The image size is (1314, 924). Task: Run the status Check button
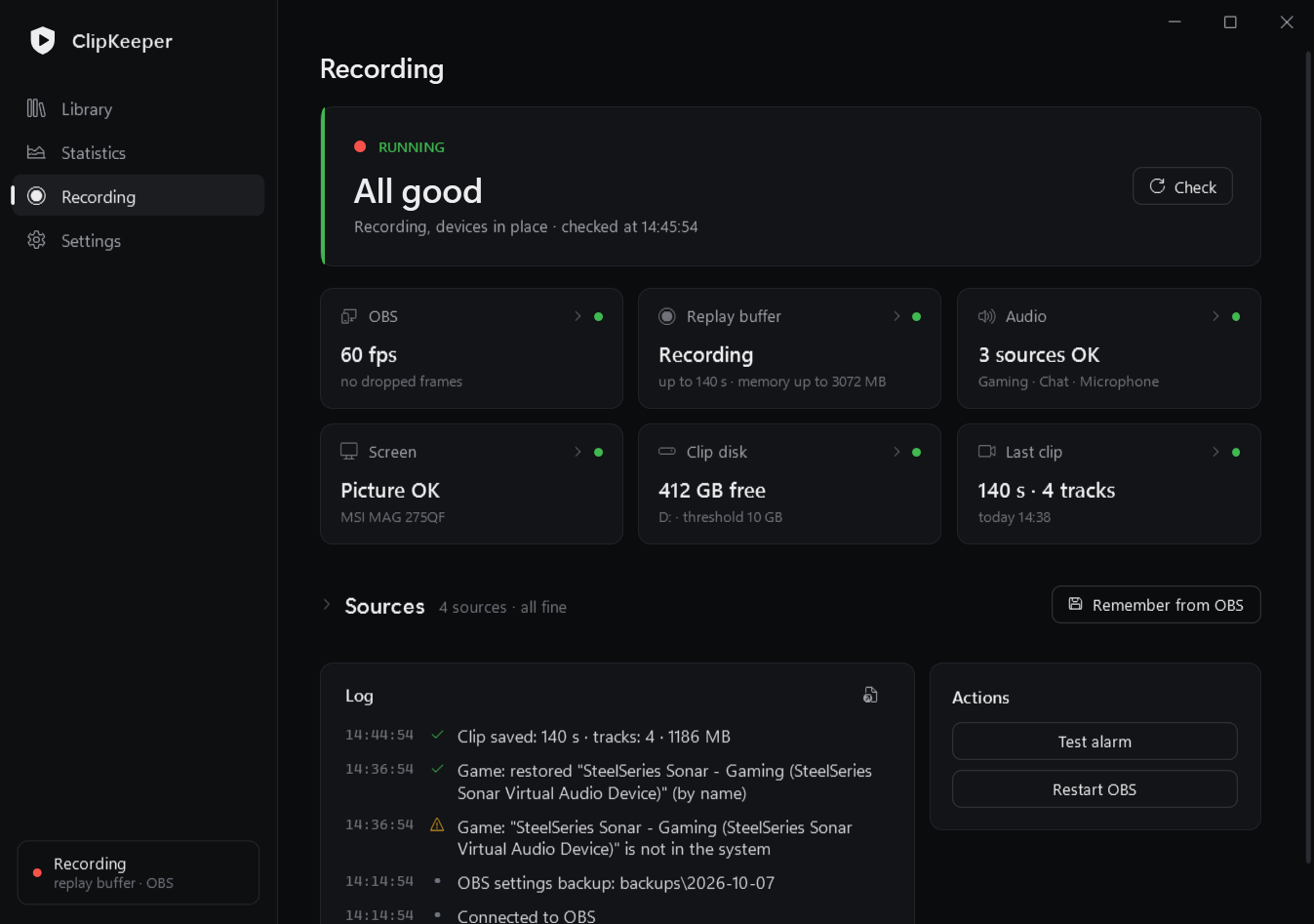click(x=1182, y=186)
